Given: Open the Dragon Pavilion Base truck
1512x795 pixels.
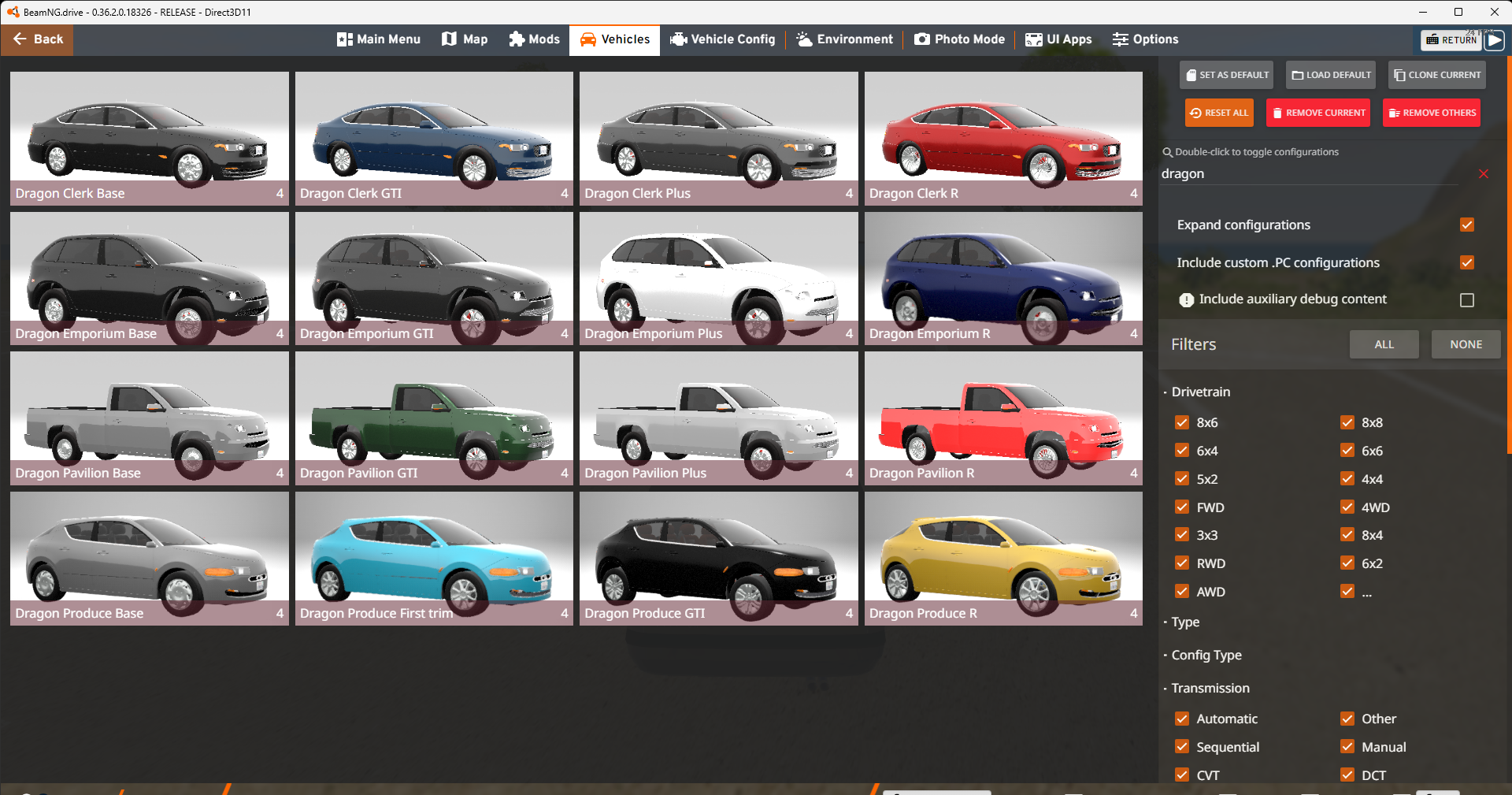Looking at the screenshot, I should tap(150, 418).
